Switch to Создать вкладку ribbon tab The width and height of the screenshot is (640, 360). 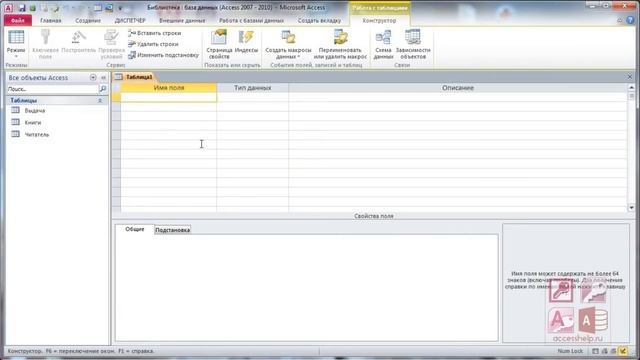(x=319, y=20)
